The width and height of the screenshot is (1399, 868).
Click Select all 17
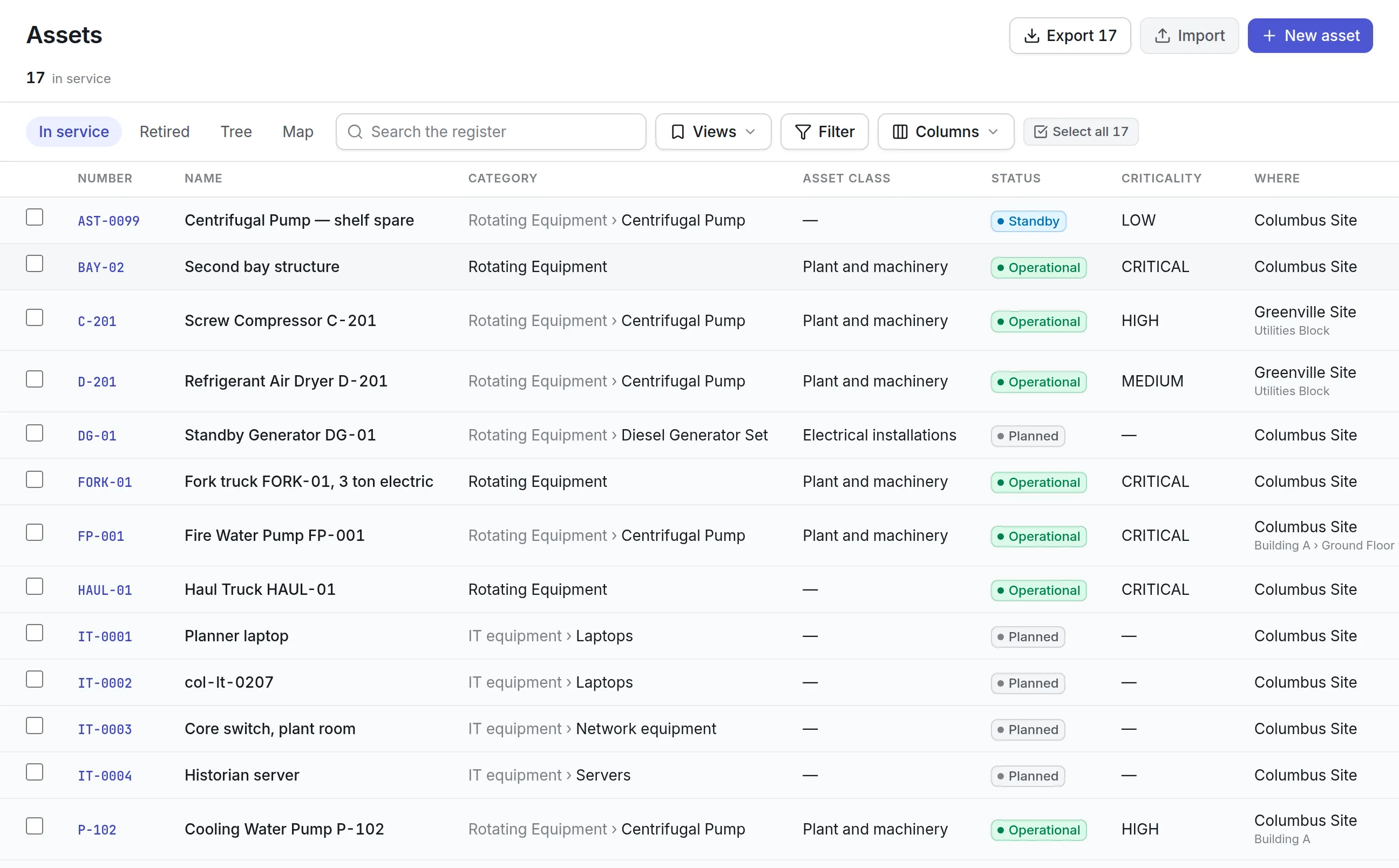click(1080, 132)
